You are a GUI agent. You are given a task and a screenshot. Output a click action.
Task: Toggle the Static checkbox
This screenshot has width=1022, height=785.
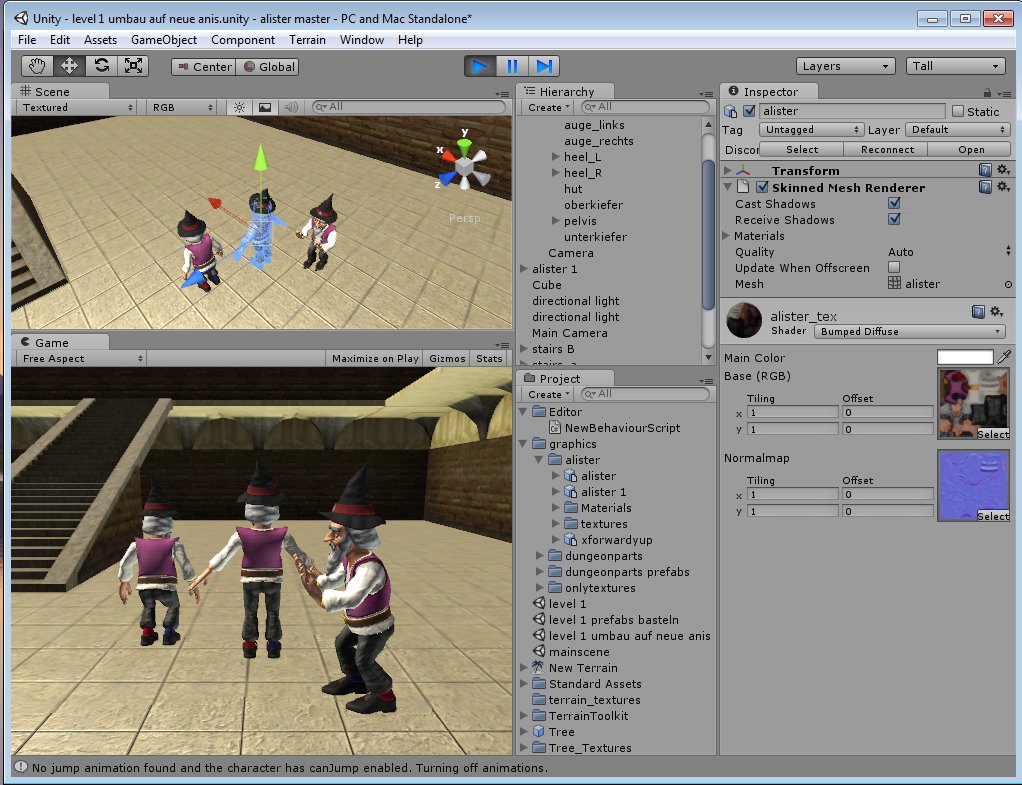tap(958, 112)
